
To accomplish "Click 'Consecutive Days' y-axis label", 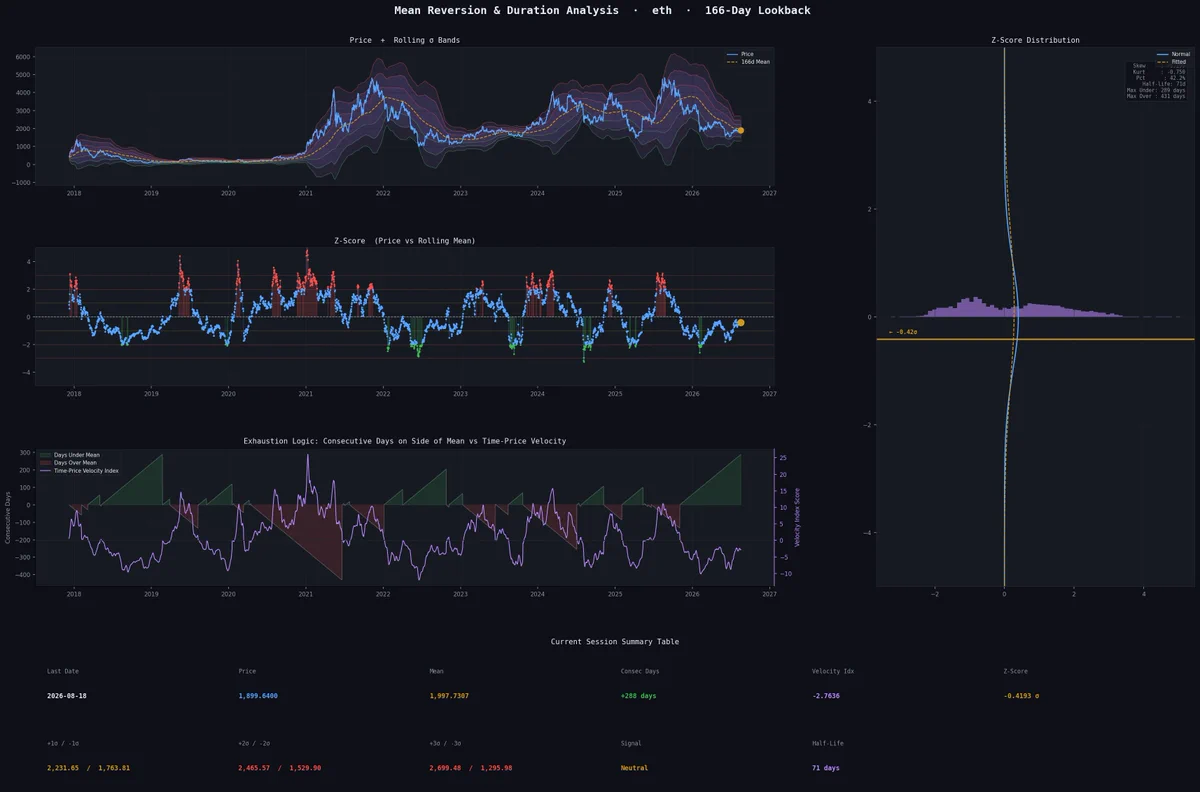I will [x=8, y=517].
